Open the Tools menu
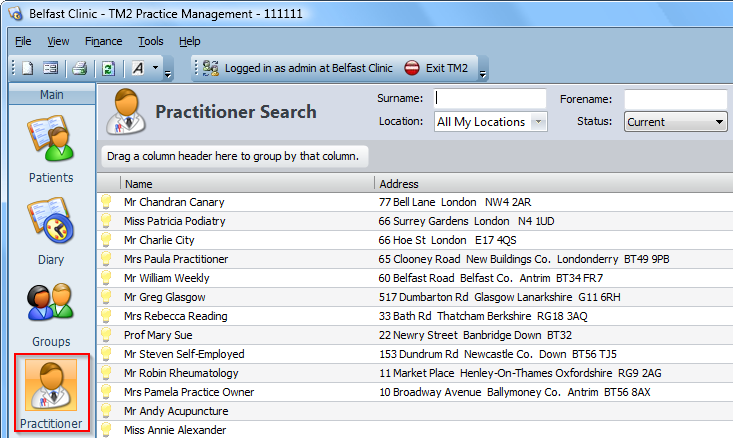The image size is (733, 438). [151, 41]
